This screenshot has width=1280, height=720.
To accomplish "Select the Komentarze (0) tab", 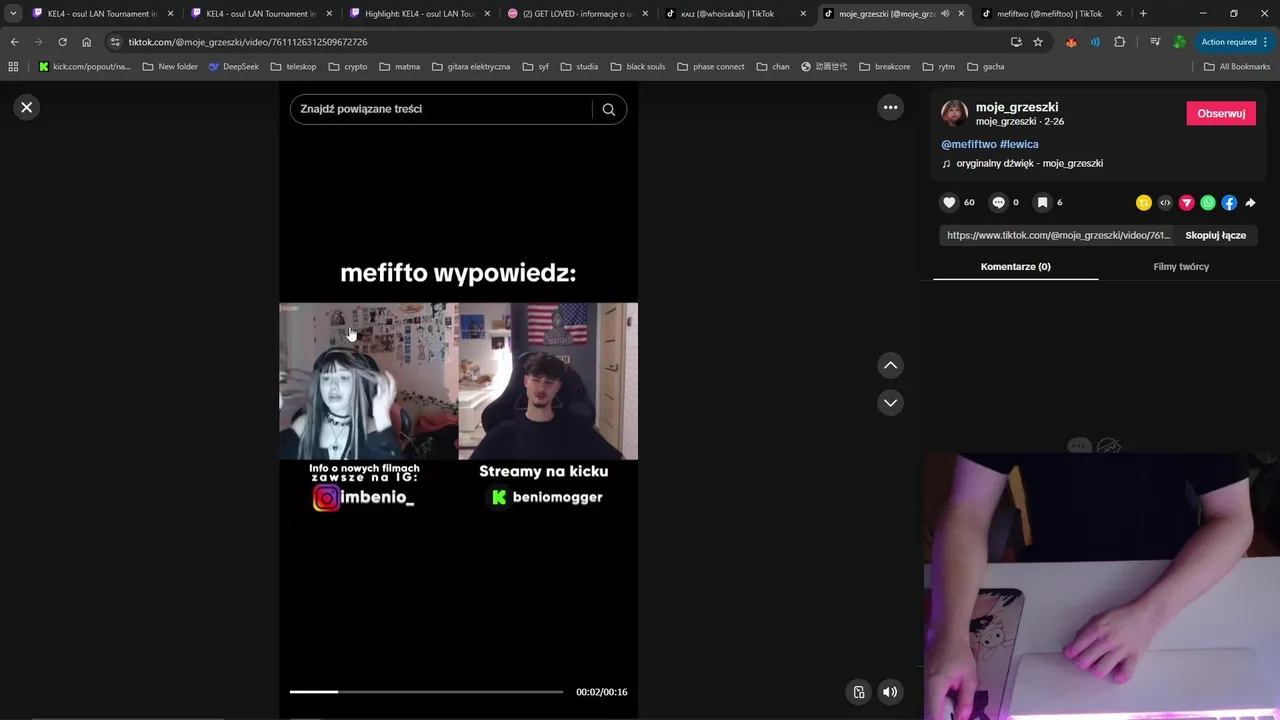I will 1015,267.
